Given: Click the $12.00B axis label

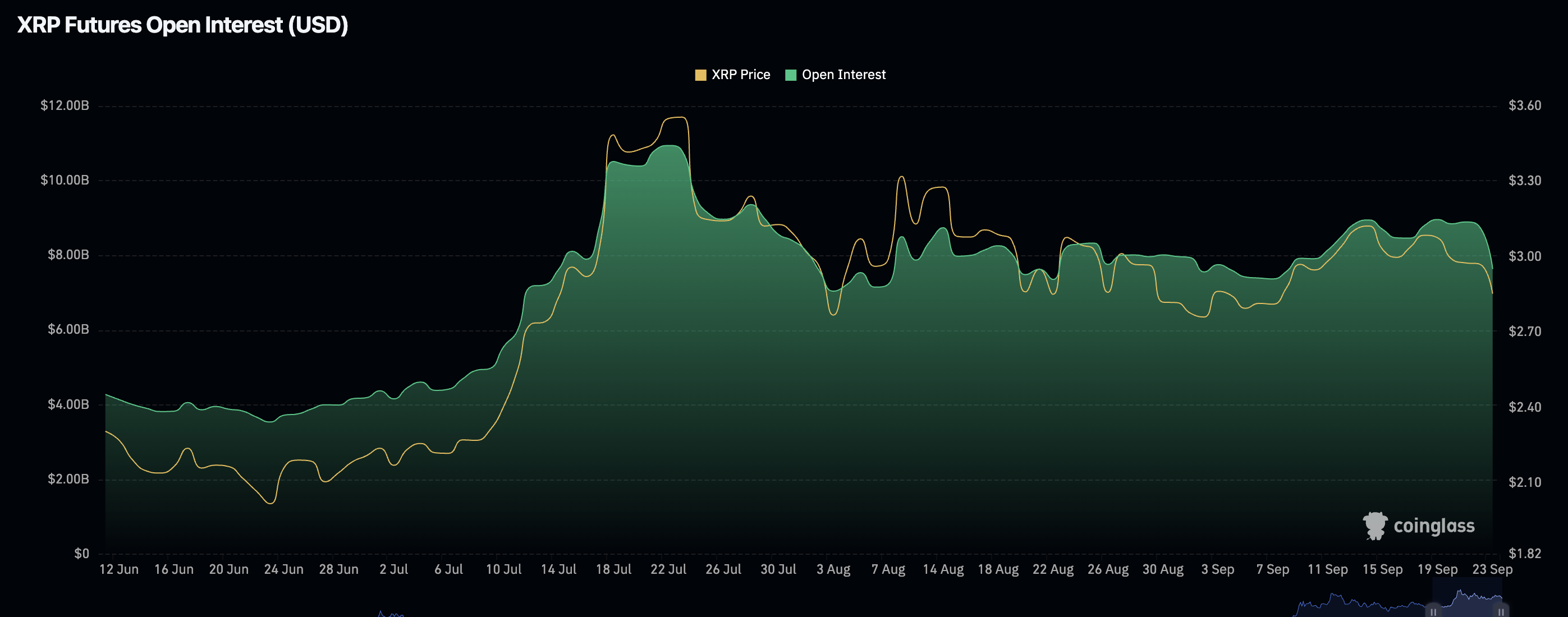Looking at the screenshot, I should pyautogui.click(x=64, y=105).
